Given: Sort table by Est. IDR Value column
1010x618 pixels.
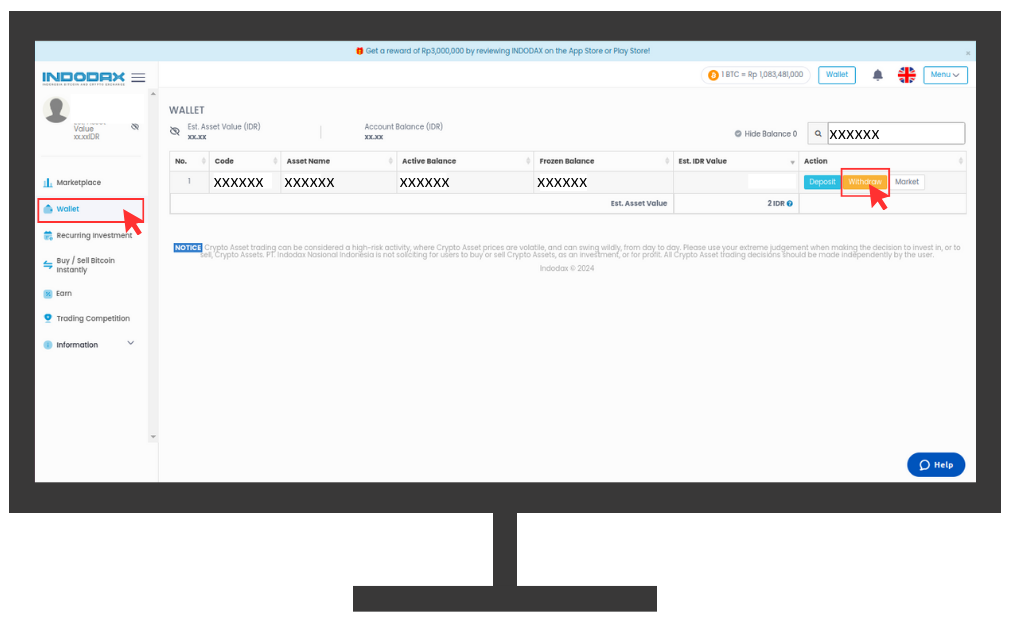Looking at the screenshot, I should pyautogui.click(x=736, y=161).
